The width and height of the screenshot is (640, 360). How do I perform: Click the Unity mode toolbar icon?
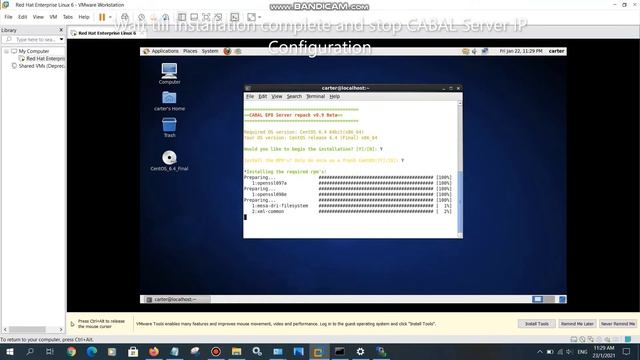click(218, 17)
